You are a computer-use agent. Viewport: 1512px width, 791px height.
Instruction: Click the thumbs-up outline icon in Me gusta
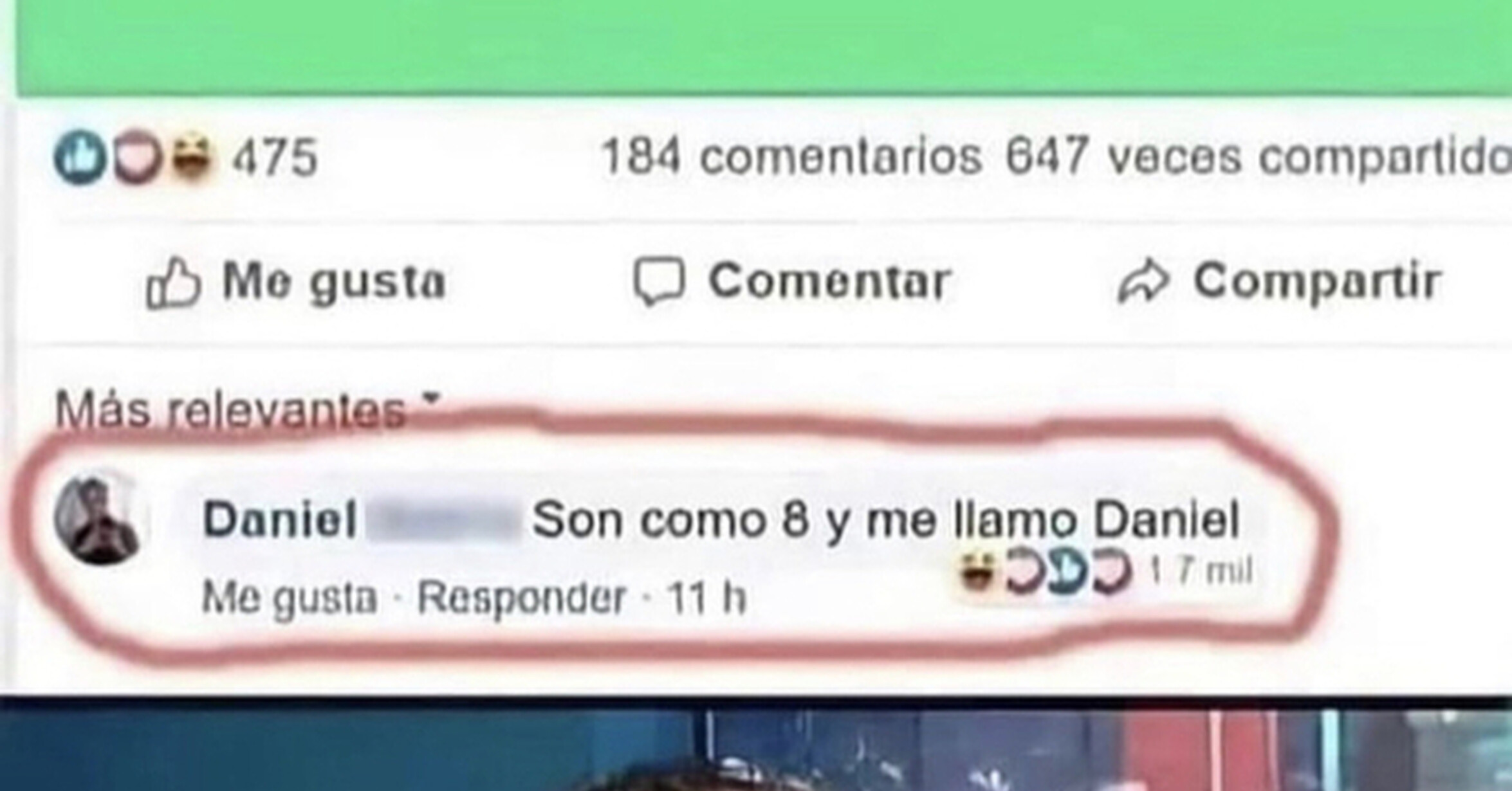(x=173, y=282)
